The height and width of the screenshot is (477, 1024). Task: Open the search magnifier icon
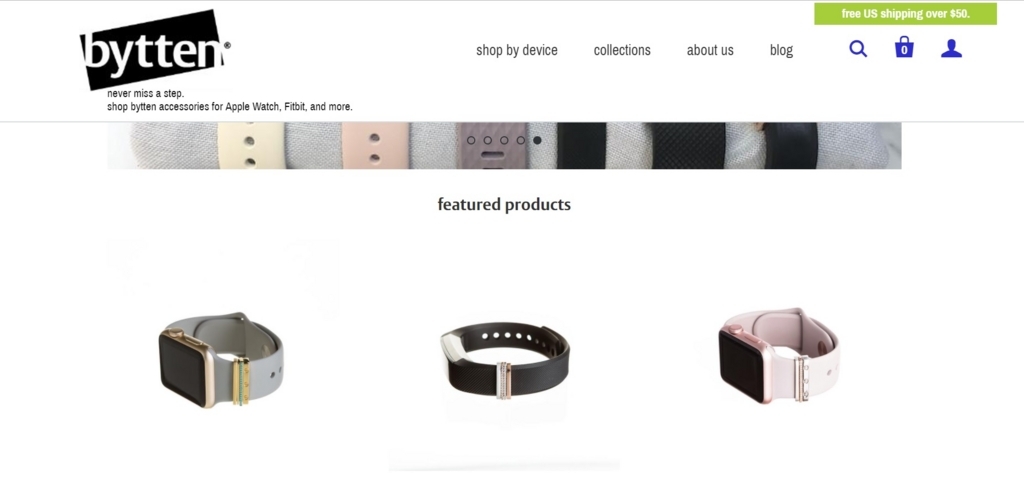pos(858,49)
